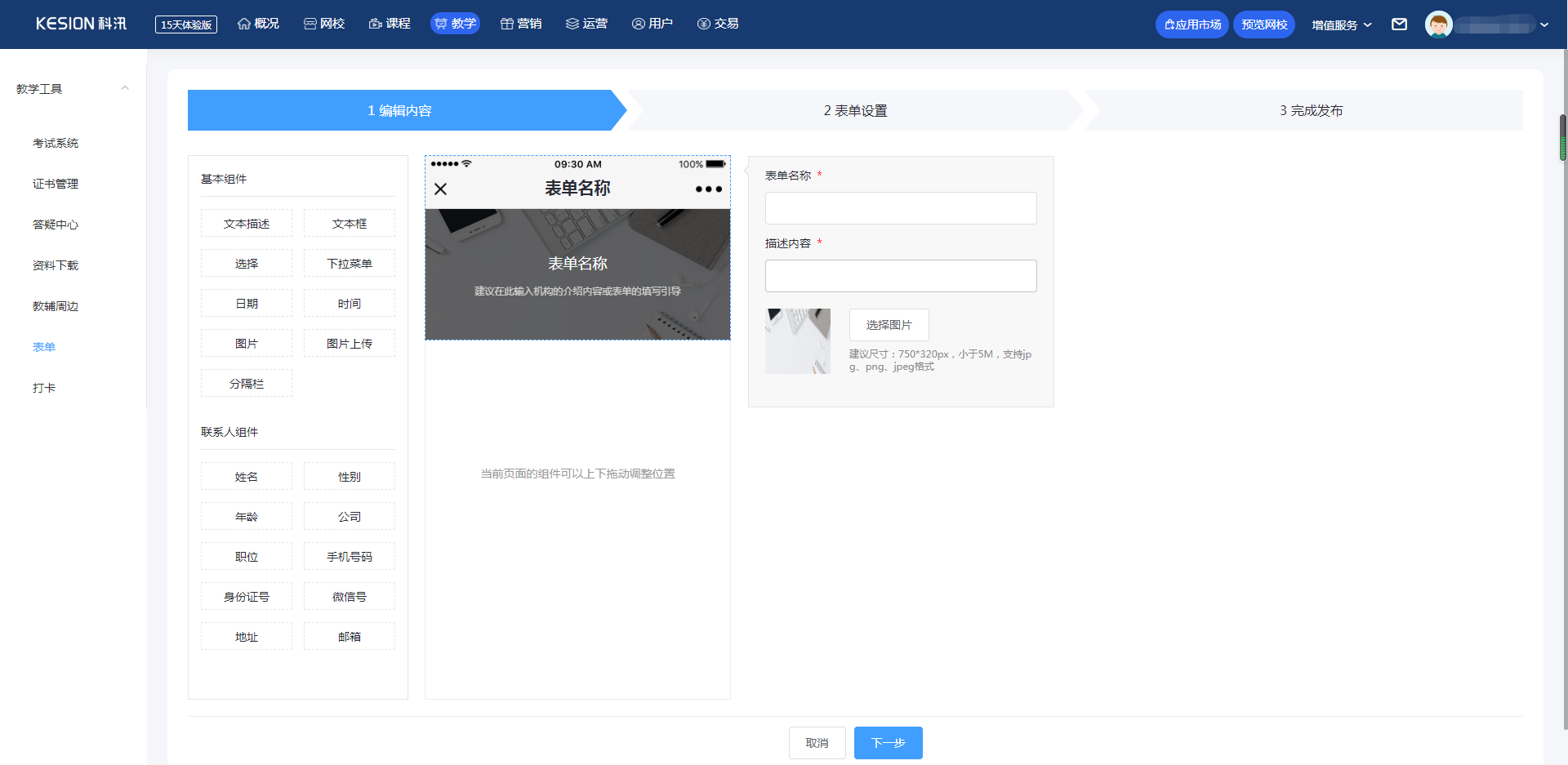This screenshot has height=765, width=1568.
Task: Add the 下拉菜单 component
Action: [350, 264]
